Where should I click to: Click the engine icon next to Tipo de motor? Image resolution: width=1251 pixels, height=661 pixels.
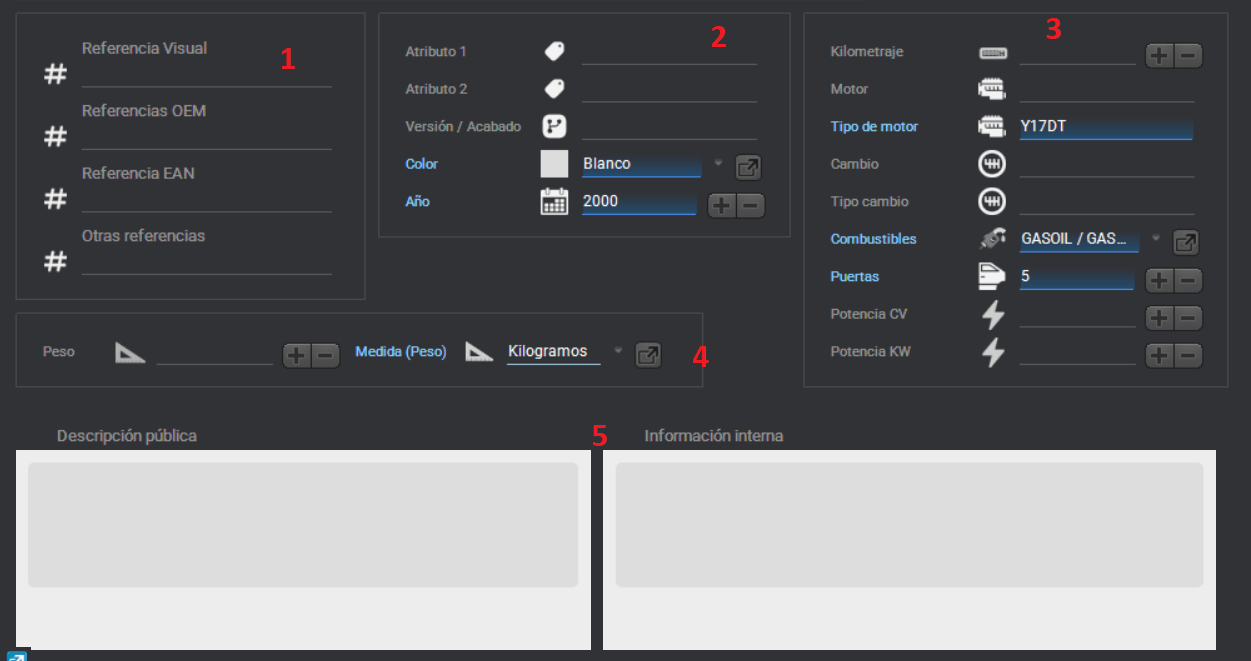[992, 127]
